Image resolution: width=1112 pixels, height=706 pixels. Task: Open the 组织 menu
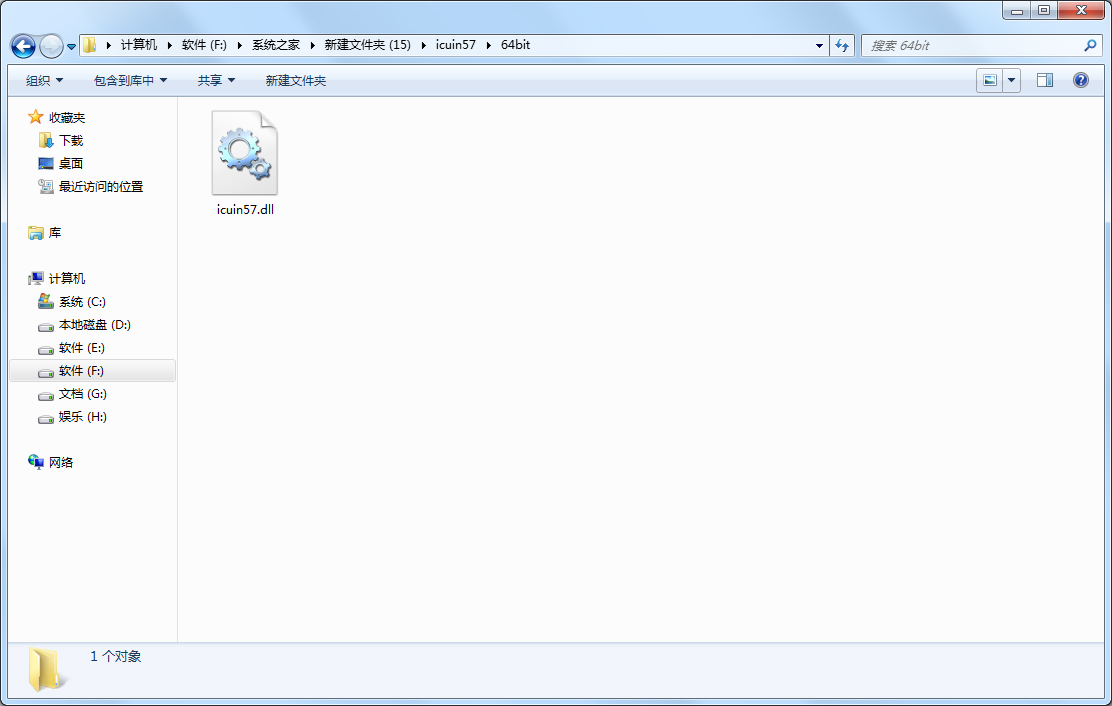coord(44,80)
